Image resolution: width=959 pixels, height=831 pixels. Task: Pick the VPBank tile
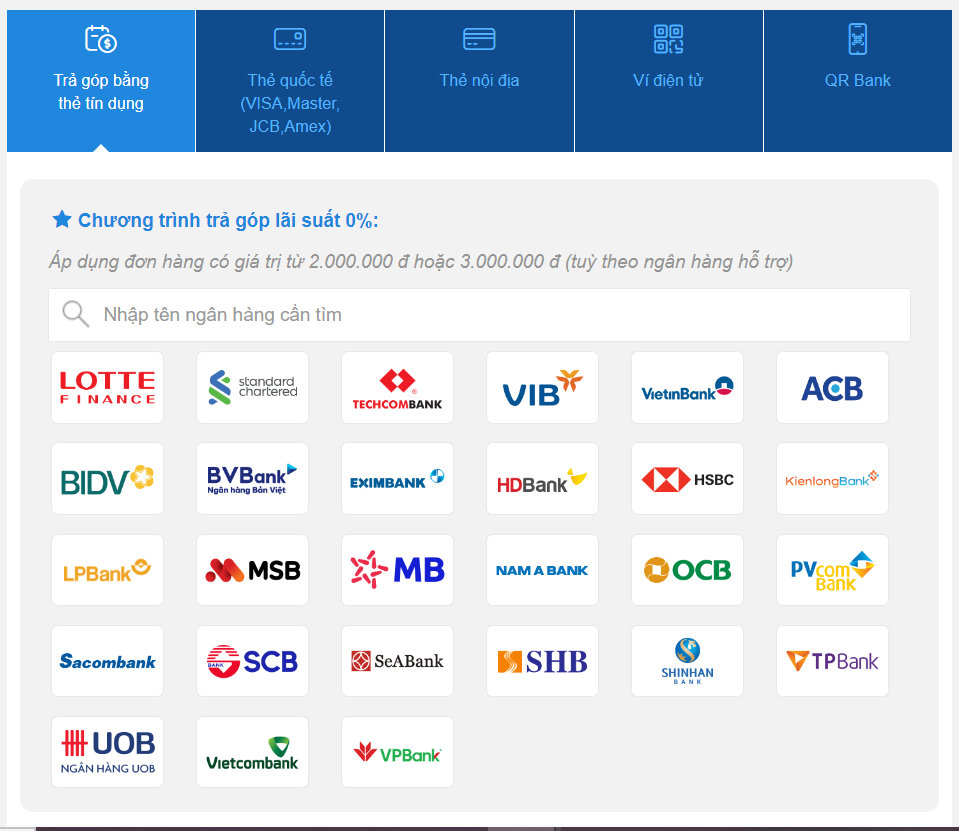tap(398, 752)
